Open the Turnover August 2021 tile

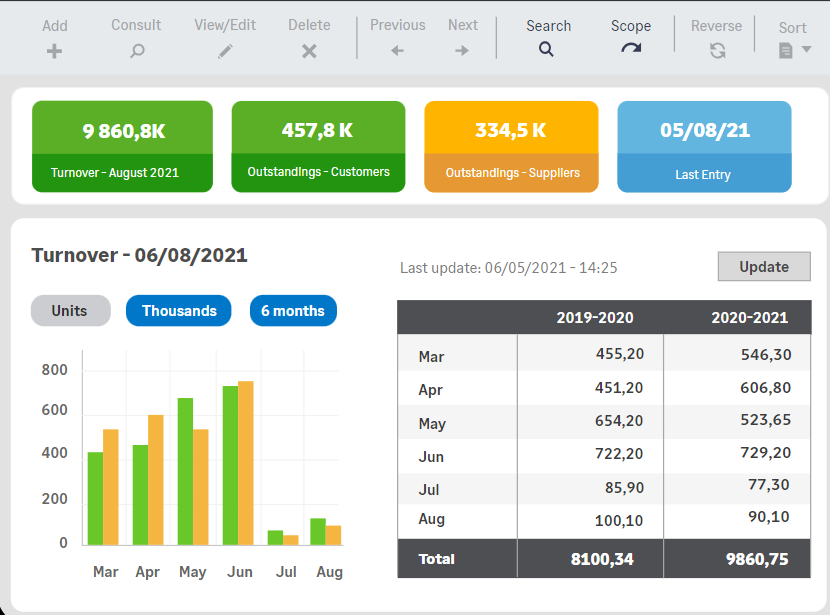tap(122, 147)
